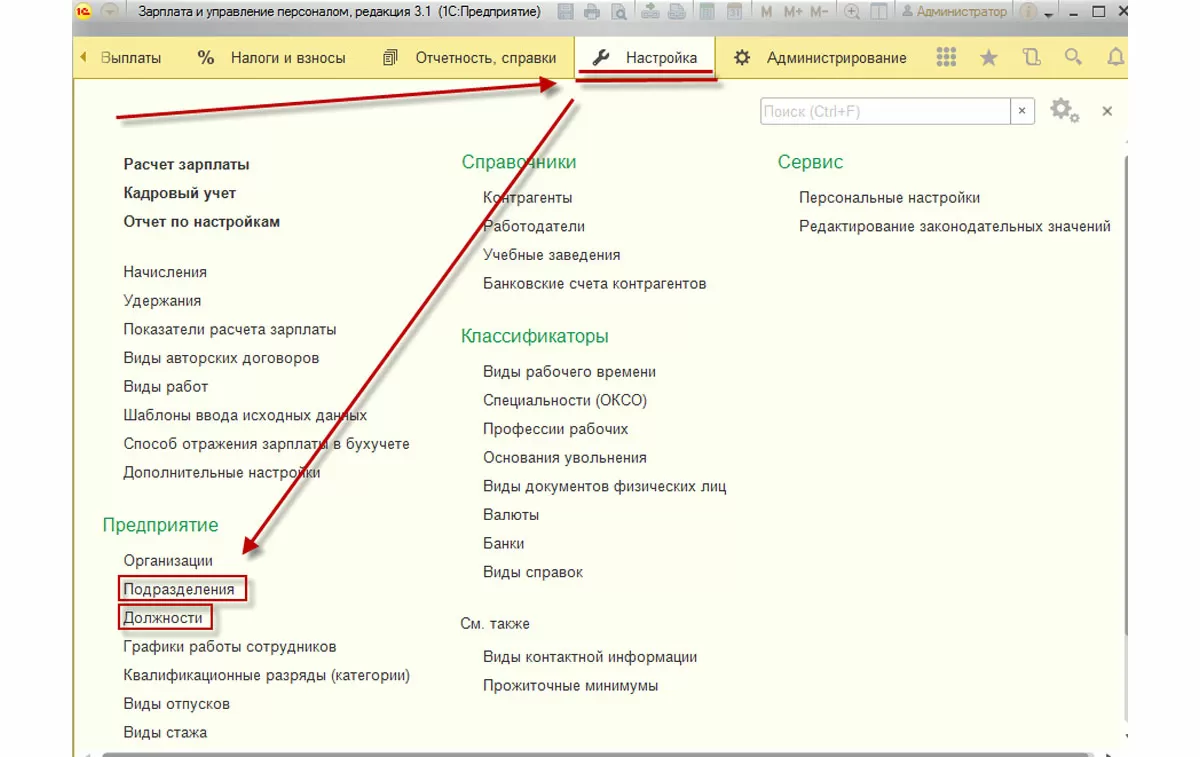This screenshot has width=1200, height=757.
Task: Click the Поиск (Ctrl+F) search field
Action: [885, 111]
